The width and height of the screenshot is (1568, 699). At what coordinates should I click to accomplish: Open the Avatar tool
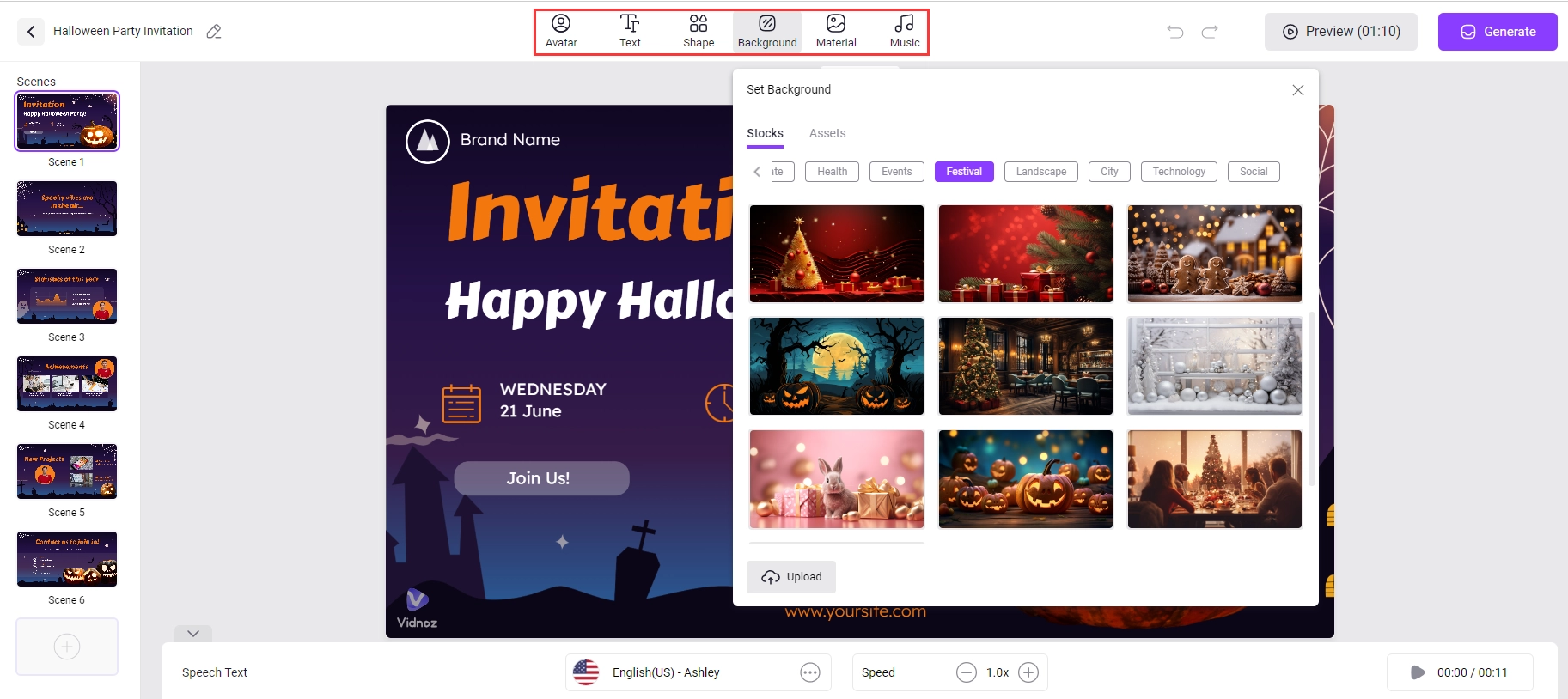coord(561,32)
